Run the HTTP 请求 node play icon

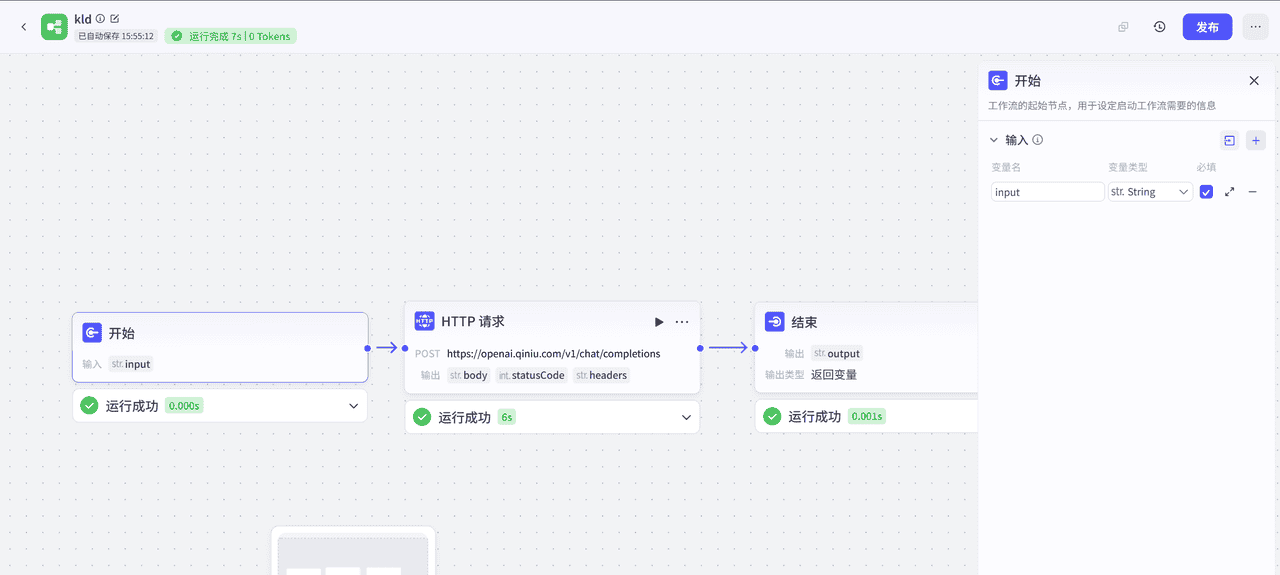pyautogui.click(x=659, y=322)
